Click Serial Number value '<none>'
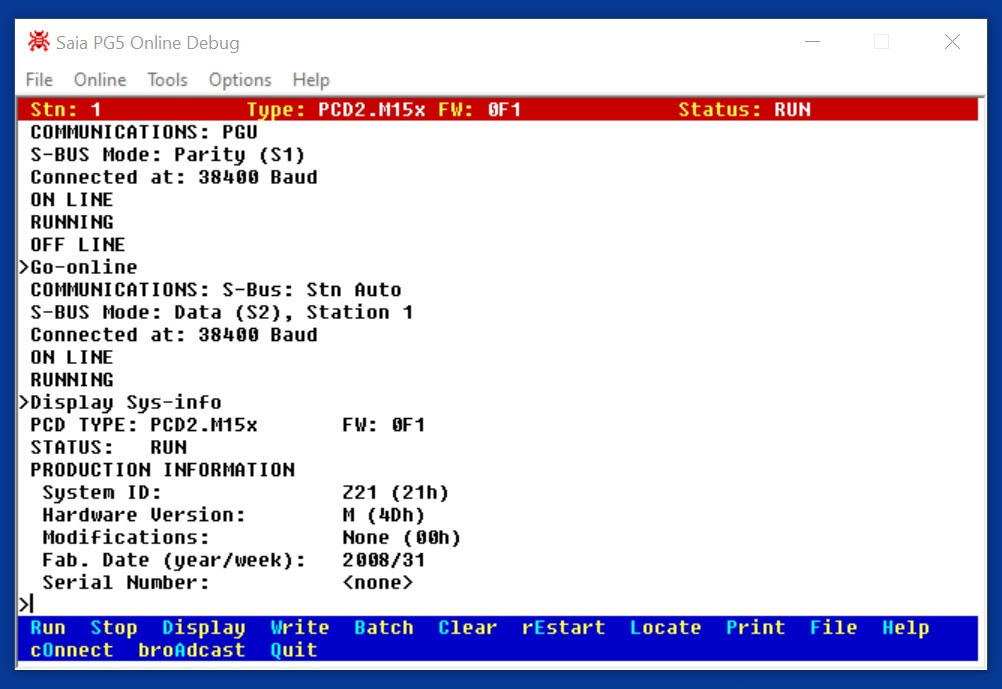Viewport: 1002px width, 689px height. pos(378,582)
